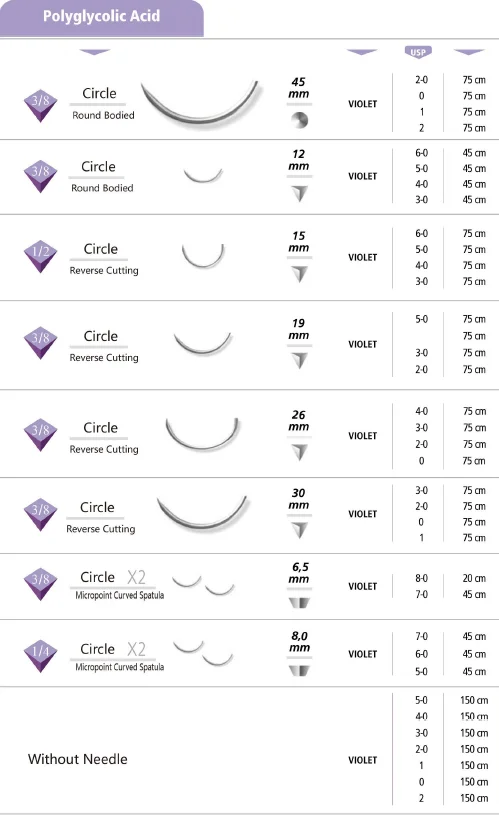The width and height of the screenshot is (499, 815).
Task: Click spatula point icon under 6,5 mm
Action: point(299,603)
